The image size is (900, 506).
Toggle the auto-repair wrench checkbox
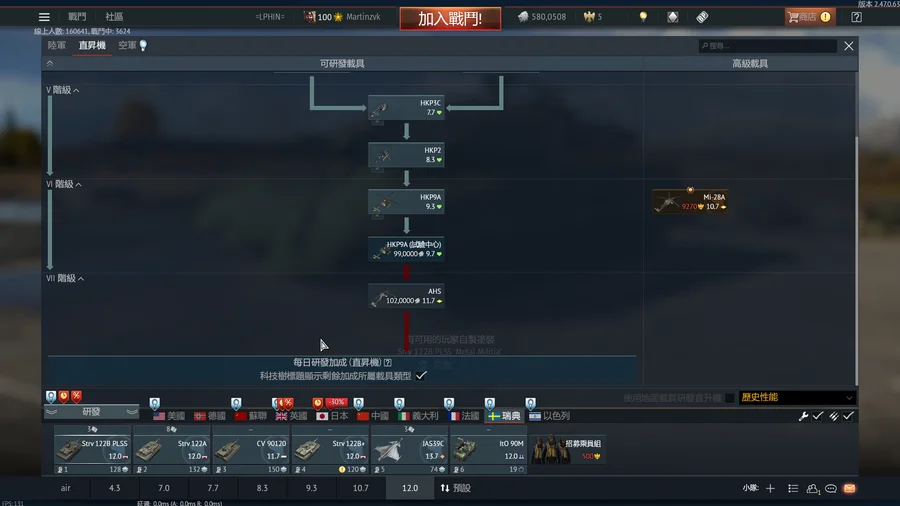point(817,416)
